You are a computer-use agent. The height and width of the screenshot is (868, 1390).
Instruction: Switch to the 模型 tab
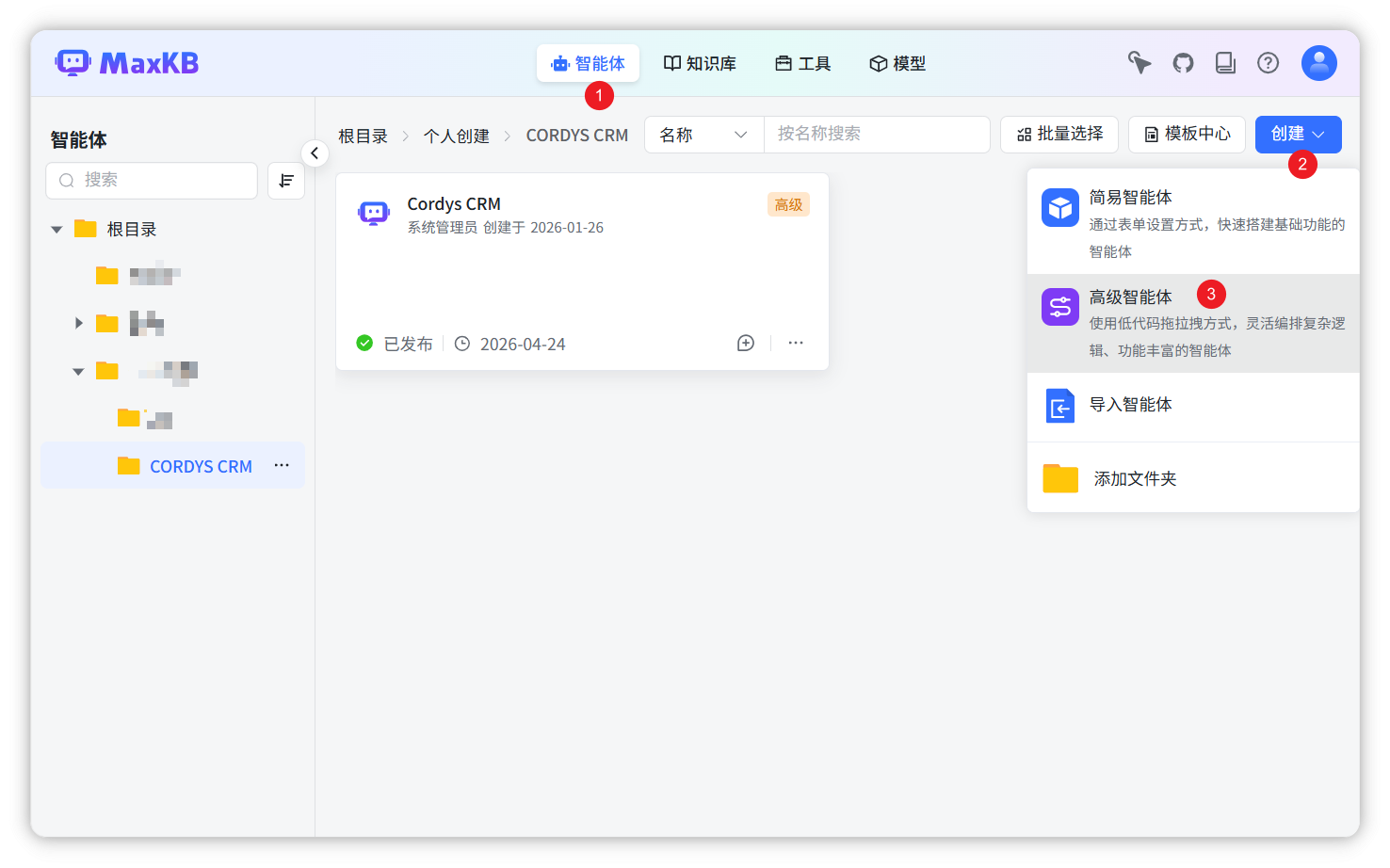pyautogui.click(x=897, y=63)
